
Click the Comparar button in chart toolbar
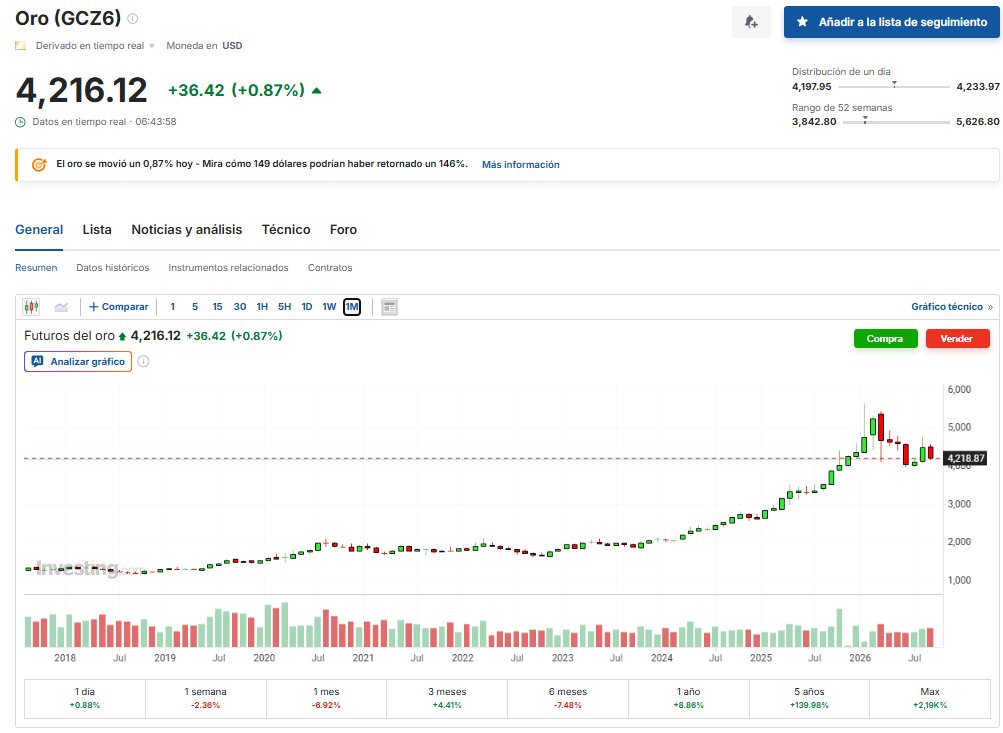(118, 307)
